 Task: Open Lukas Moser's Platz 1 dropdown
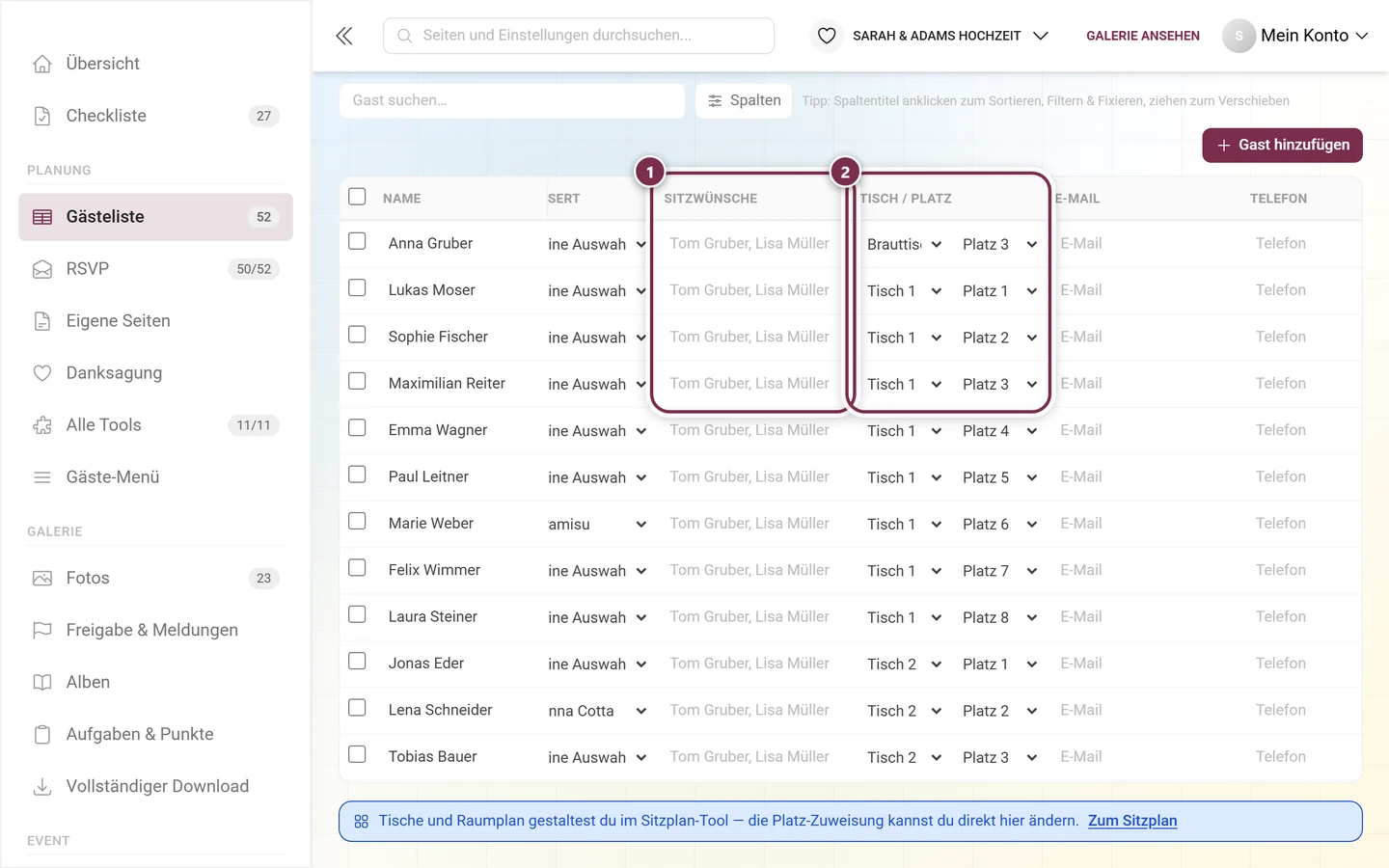pos(999,290)
